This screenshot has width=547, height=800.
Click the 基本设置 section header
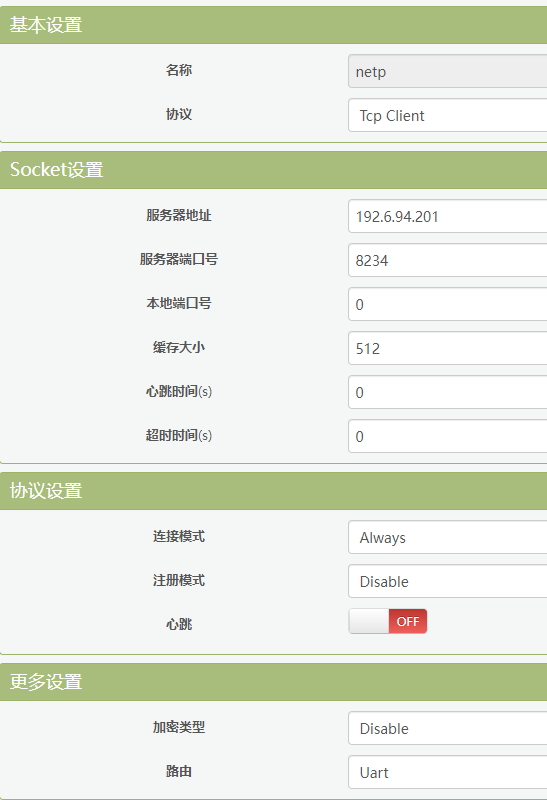[x=274, y=25]
